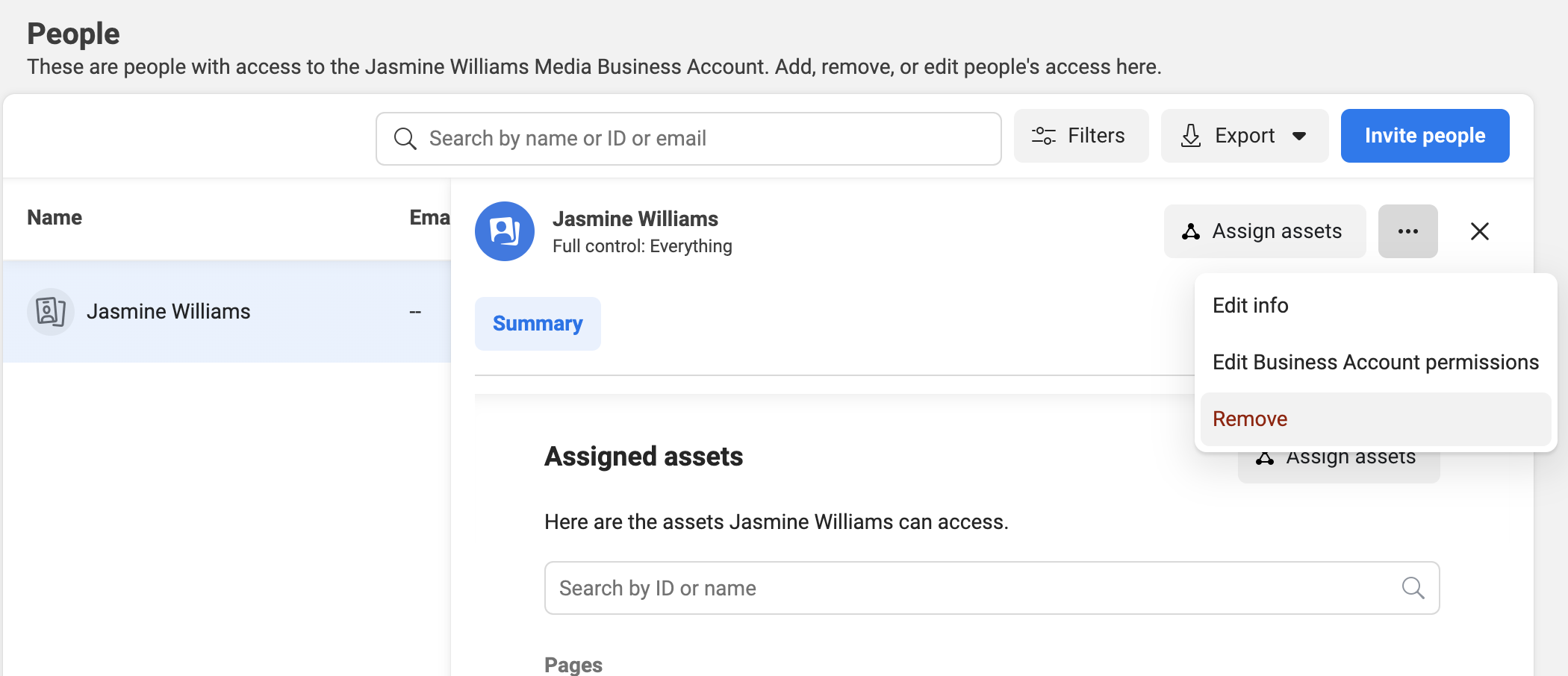Close the Jasmine Williams detail panel

(x=1479, y=231)
